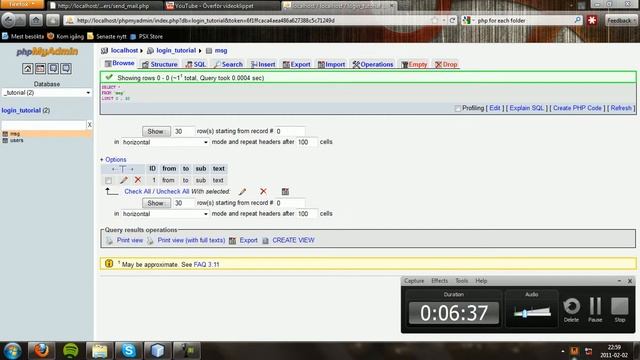Image resolution: width=640 pixels, height=360 pixels.
Task: Reload the page with refresh icon
Action: click(x=452, y=20)
